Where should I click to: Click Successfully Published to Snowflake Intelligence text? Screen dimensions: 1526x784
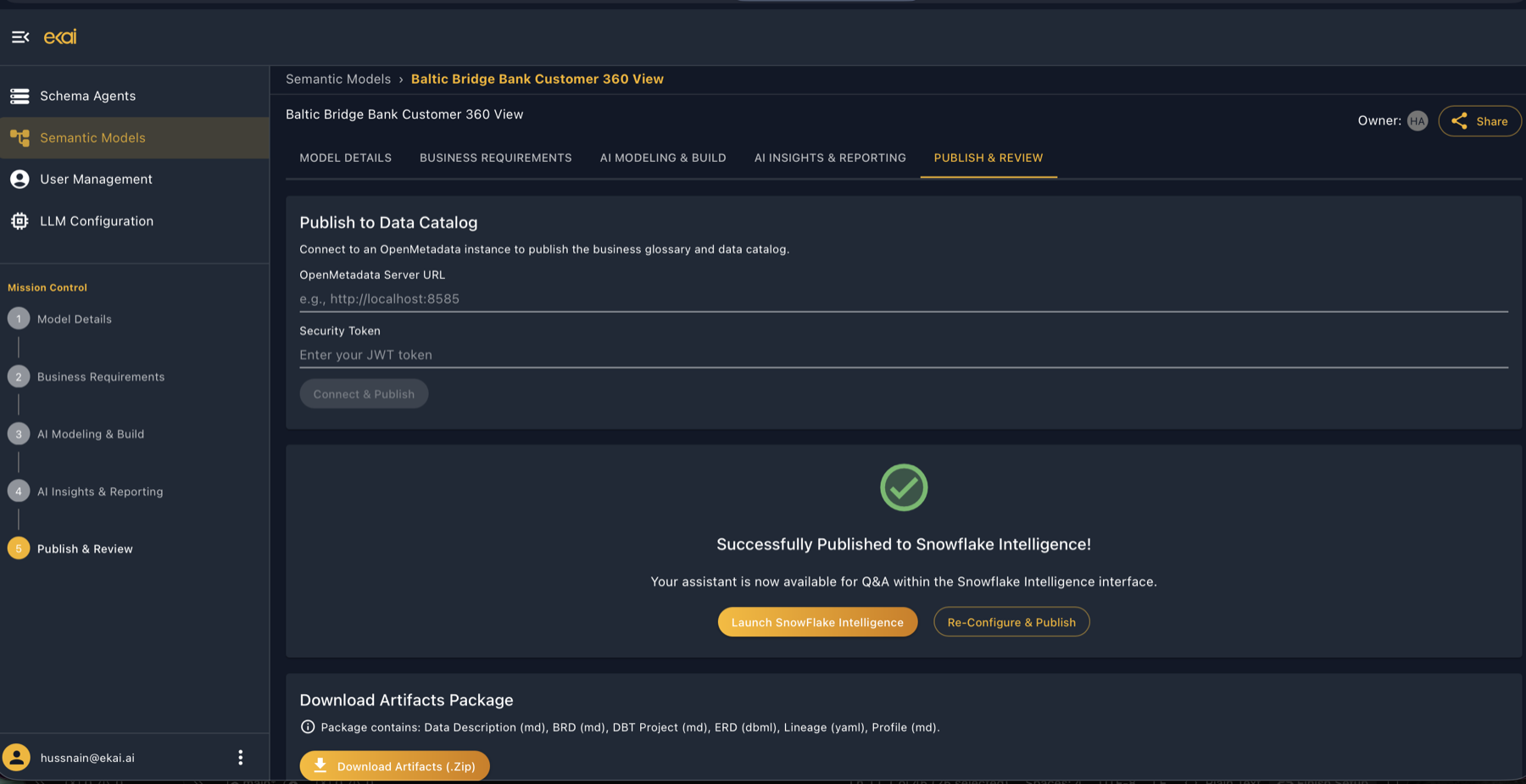[904, 544]
